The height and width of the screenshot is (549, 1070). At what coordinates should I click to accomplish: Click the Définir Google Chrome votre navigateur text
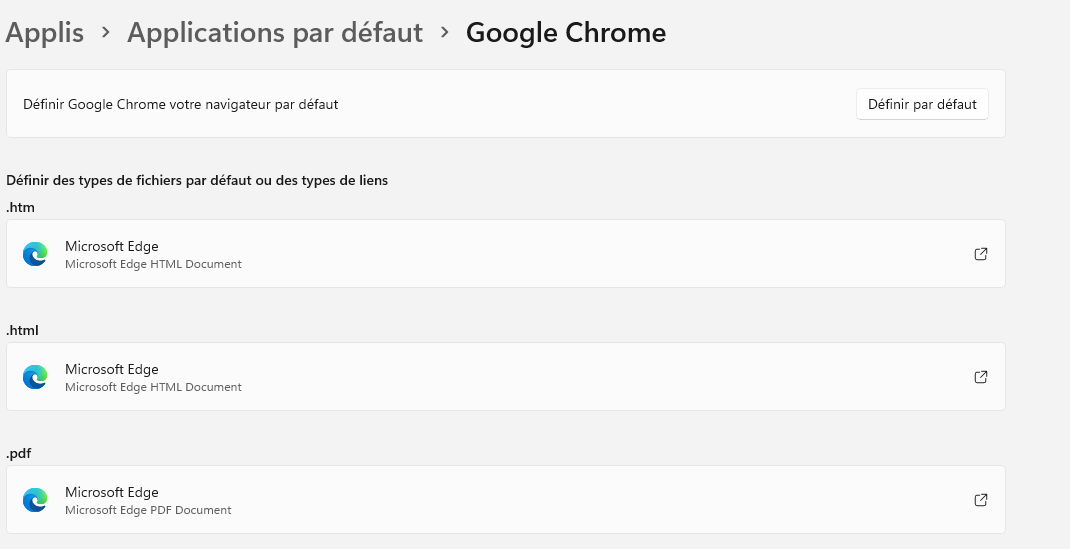coord(181,104)
